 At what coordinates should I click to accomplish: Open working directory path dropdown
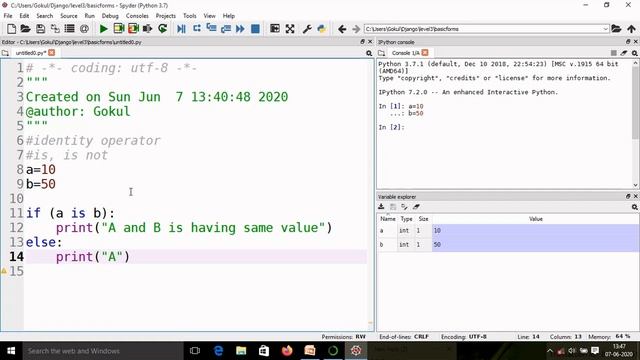pyautogui.click(x=605, y=29)
